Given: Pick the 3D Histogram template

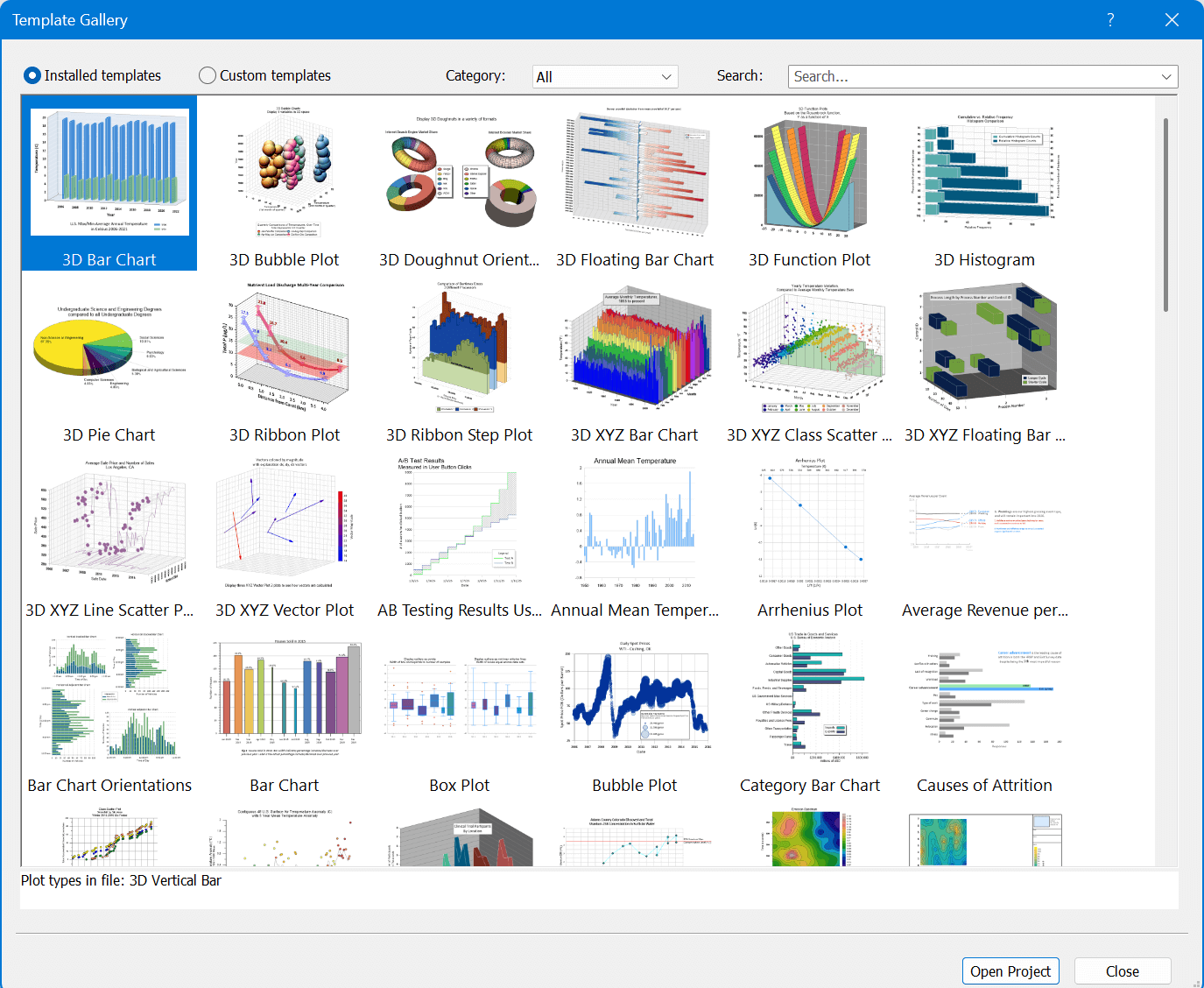Looking at the screenshot, I should [x=985, y=173].
